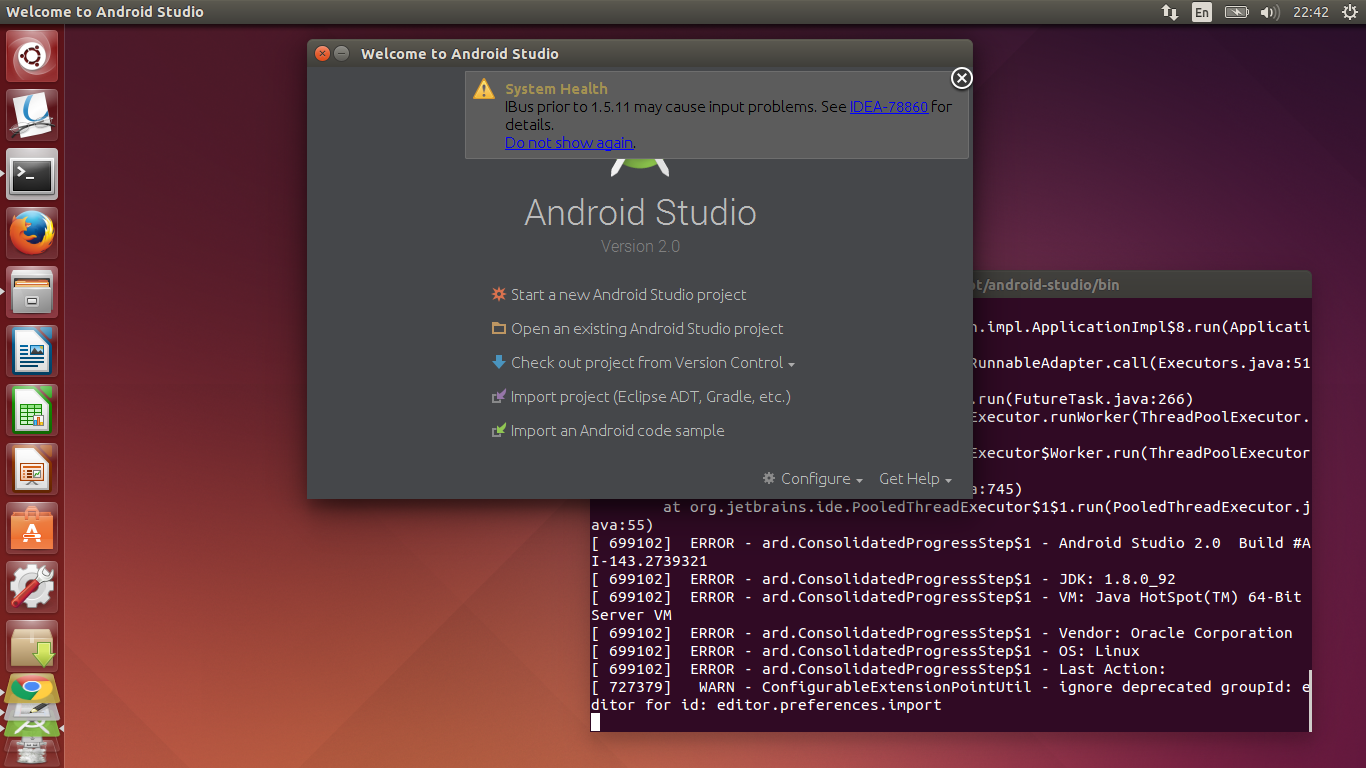Launch LibreOffice Calc spreadsheet icon
1366x768 pixels.
coord(33,410)
